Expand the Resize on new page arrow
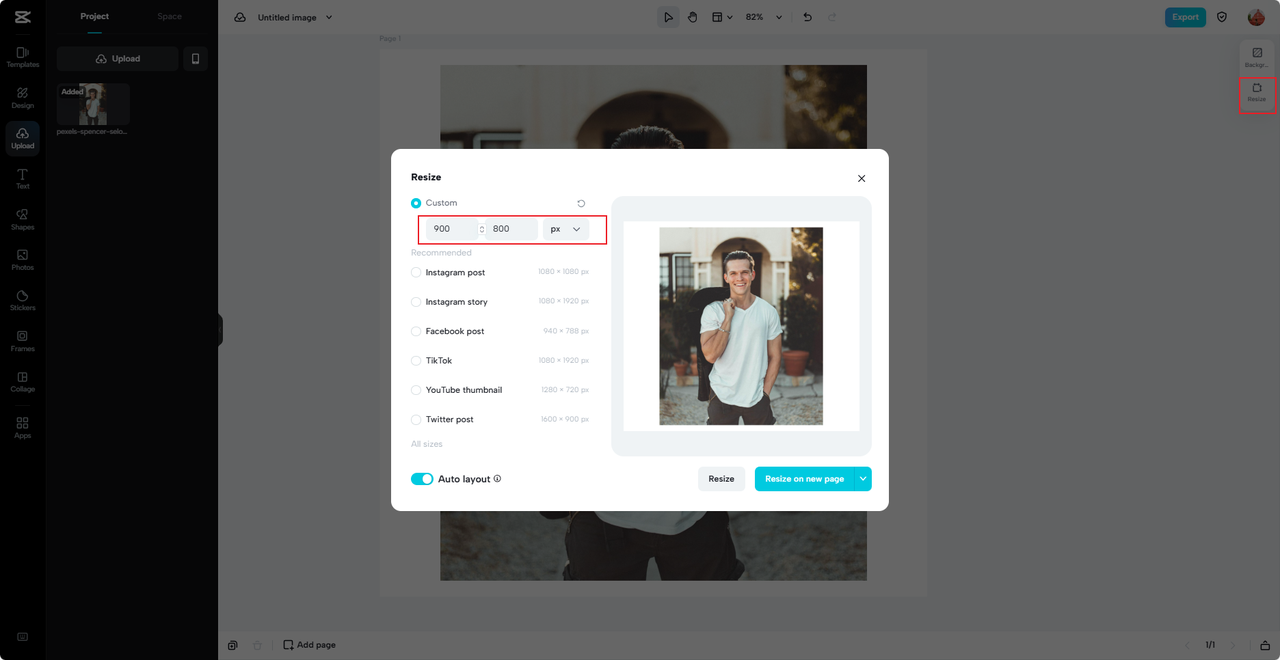The width and height of the screenshot is (1280, 660). pyautogui.click(x=863, y=479)
